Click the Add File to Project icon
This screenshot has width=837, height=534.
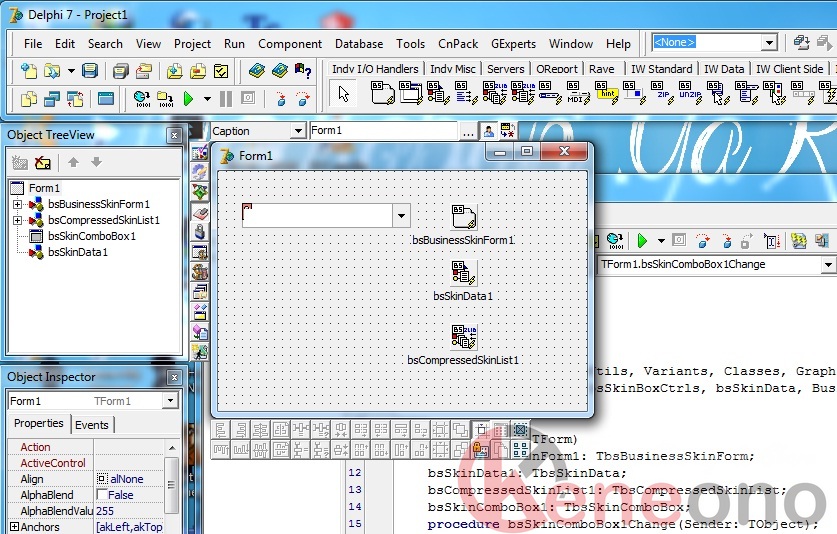point(175,70)
